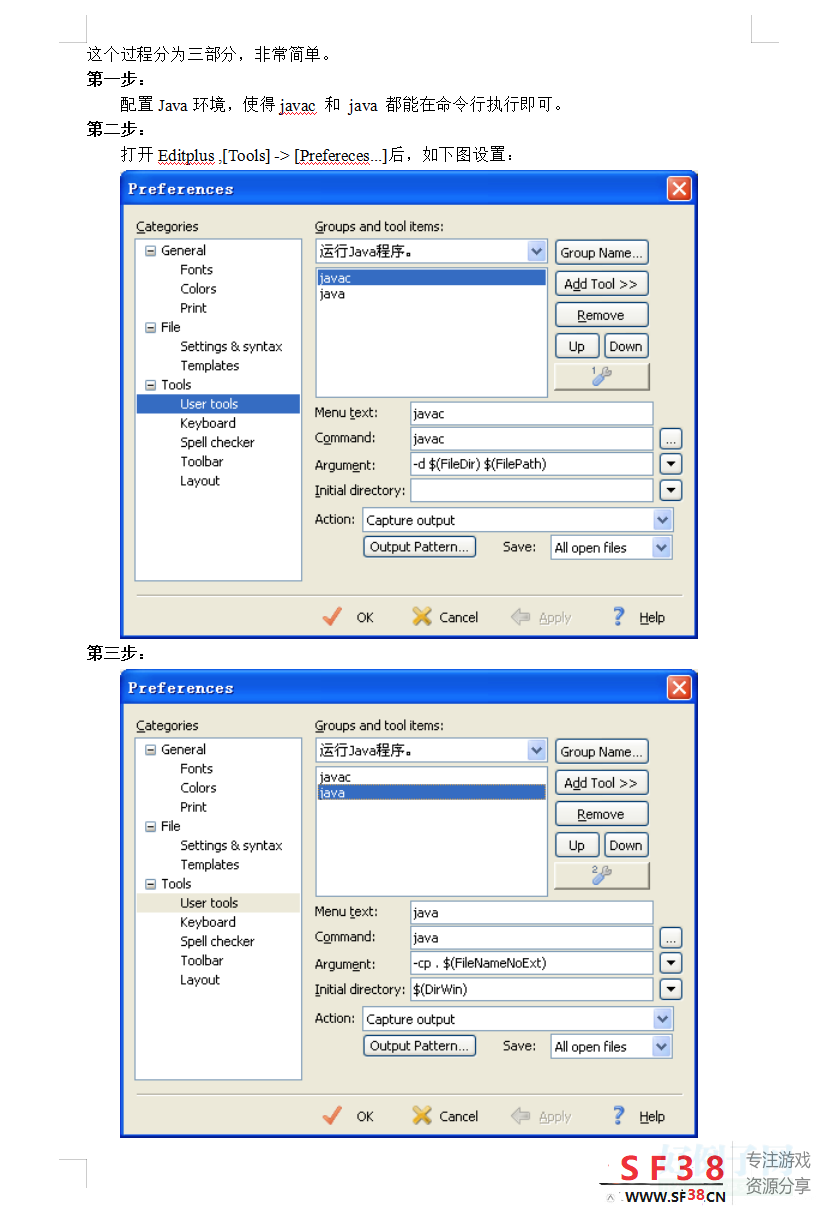Close the Preferences dialog with javac selected
Viewport: 826px width, 1206px height.
pos(679,189)
